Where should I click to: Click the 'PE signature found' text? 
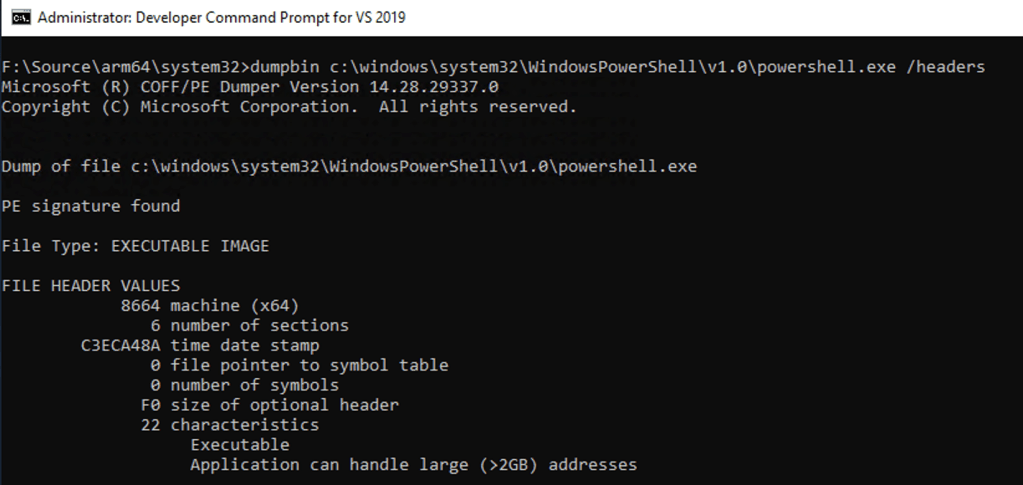click(90, 206)
